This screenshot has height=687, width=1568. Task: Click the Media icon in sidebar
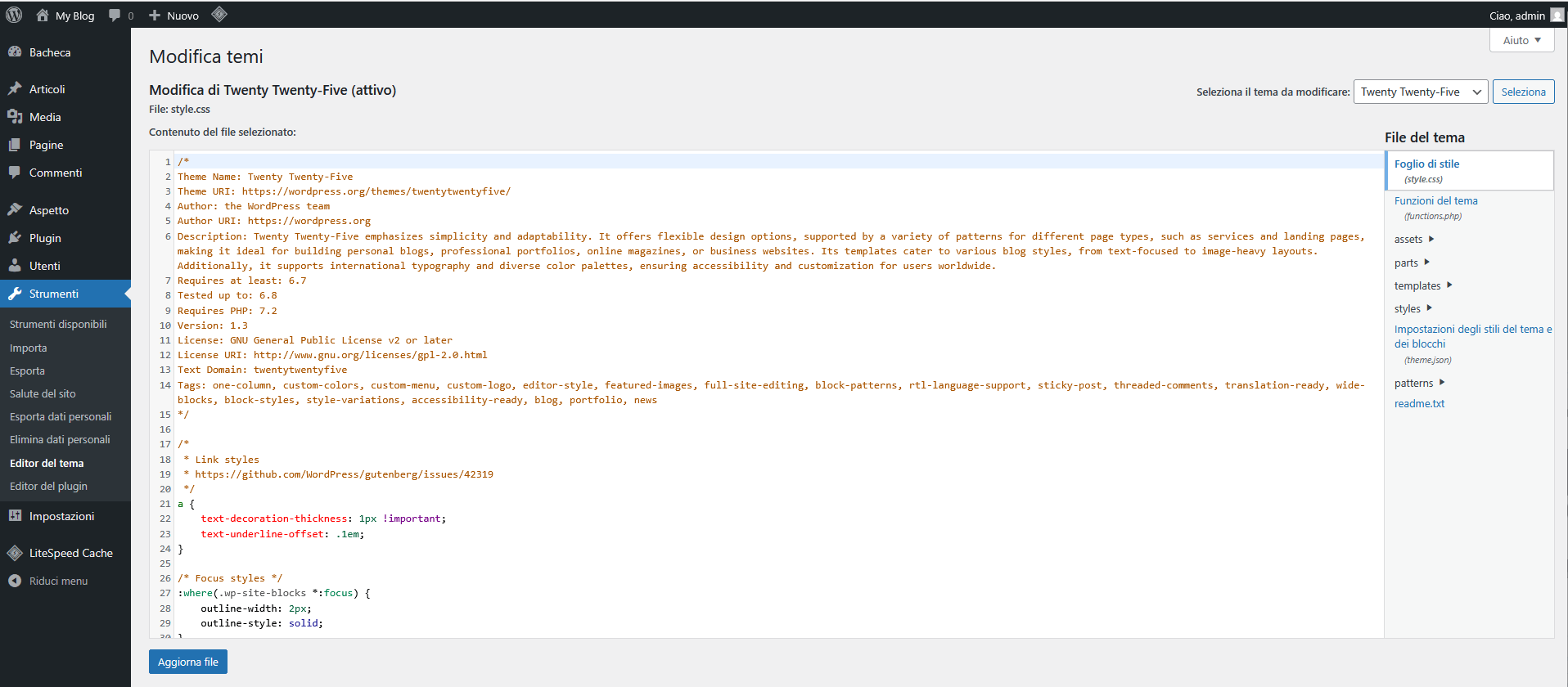coord(15,116)
